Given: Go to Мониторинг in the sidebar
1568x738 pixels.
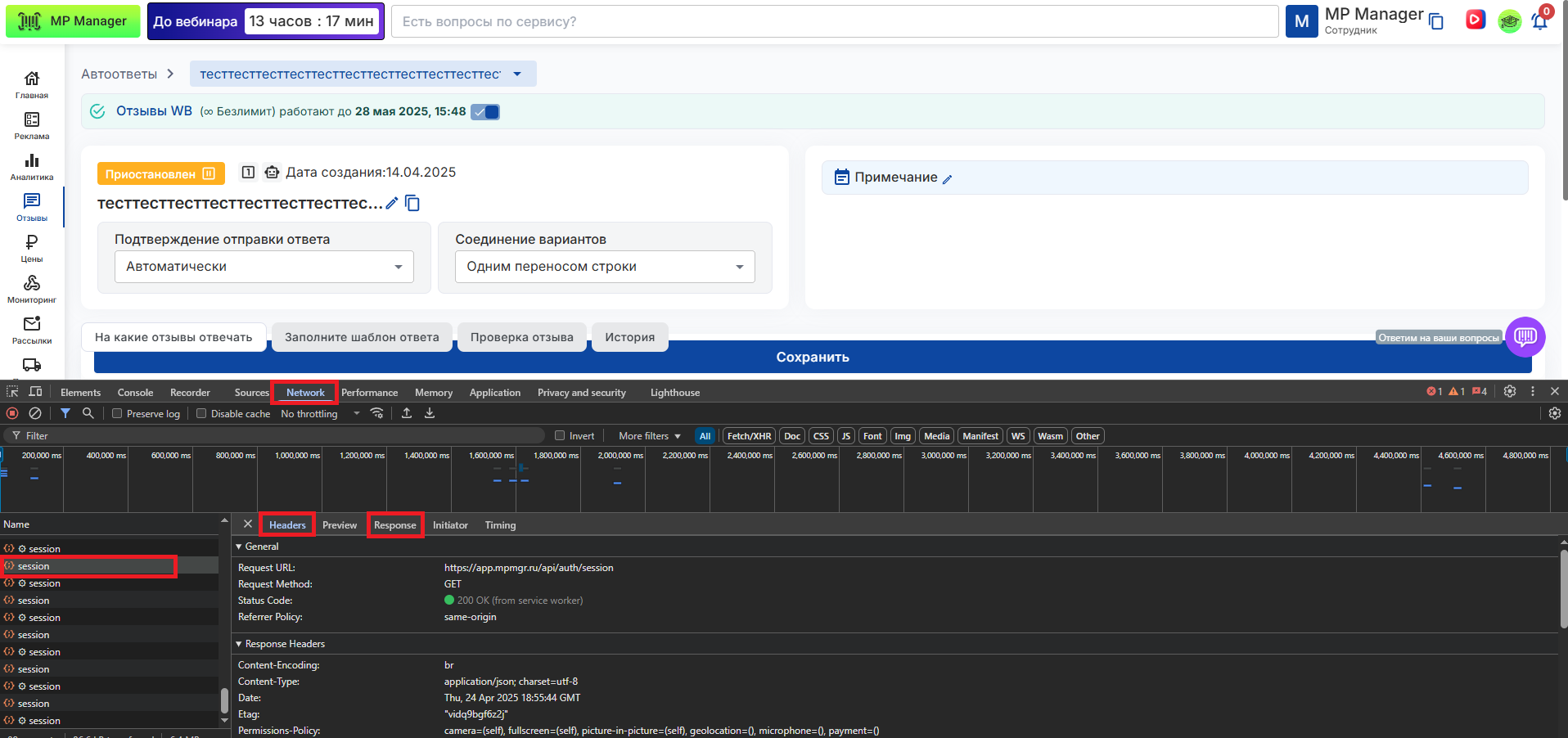Looking at the screenshot, I should point(32,289).
